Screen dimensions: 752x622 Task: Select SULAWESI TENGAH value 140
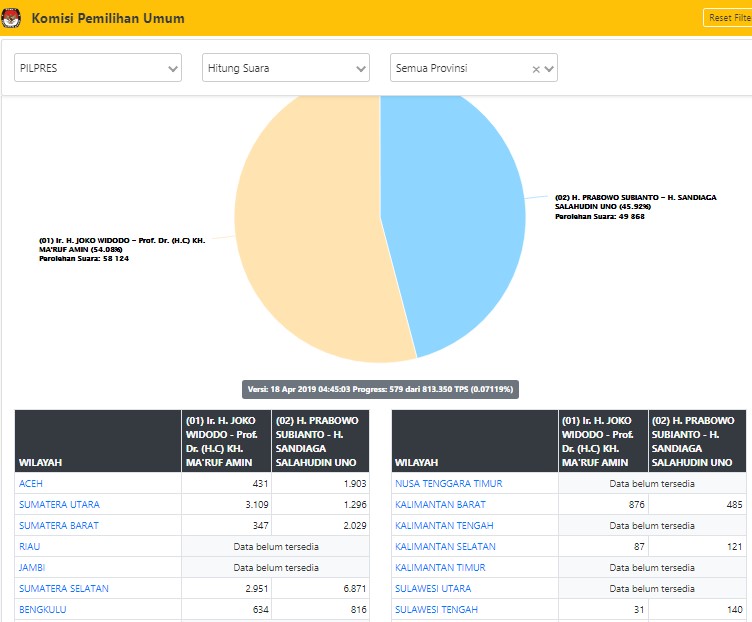(734, 610)
